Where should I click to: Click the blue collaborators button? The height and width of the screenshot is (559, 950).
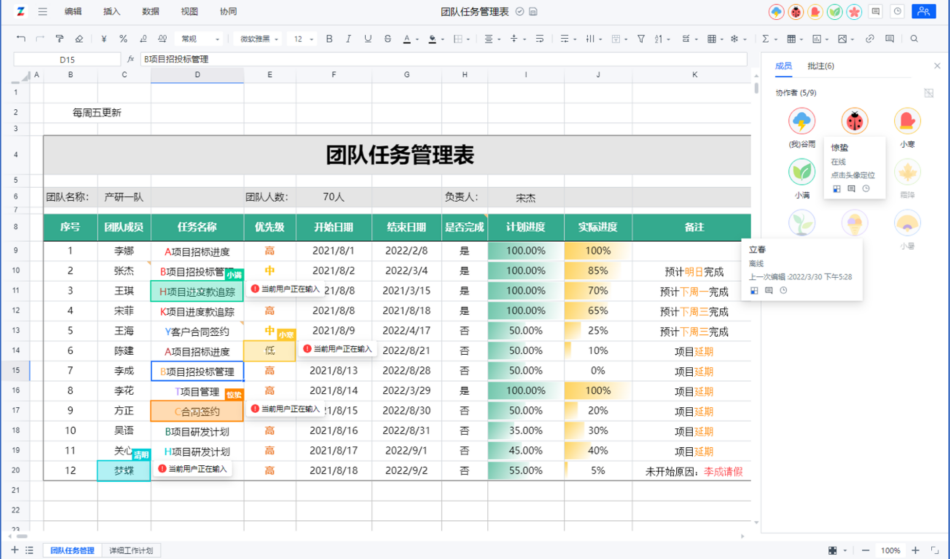923,12
